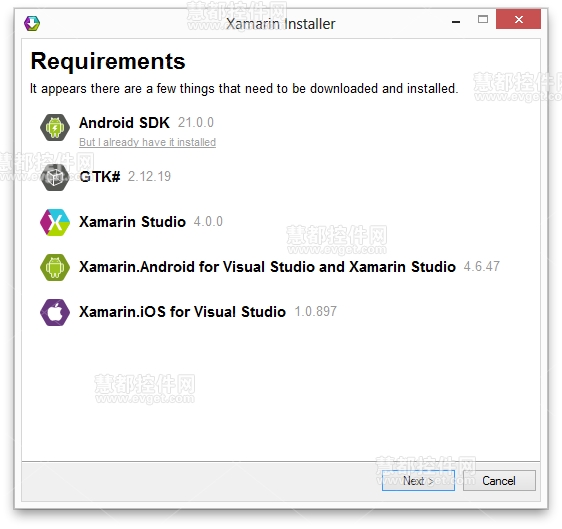Click the Xamarin.Android version 4.6.47
The width and height of the screenshot is (562, 529).
pos(481,266)
